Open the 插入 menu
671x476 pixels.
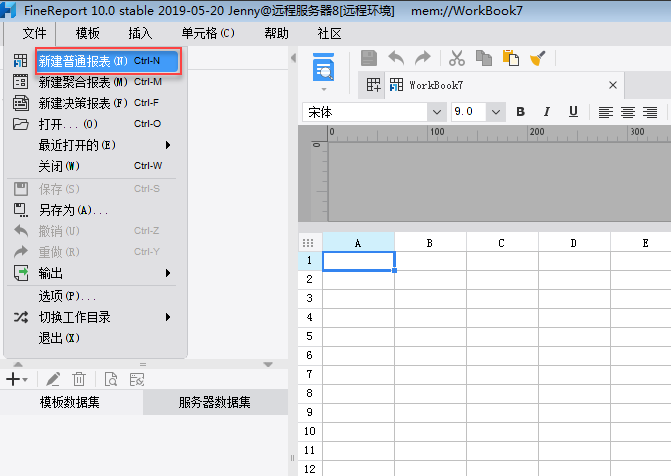[x=140, y=33]
